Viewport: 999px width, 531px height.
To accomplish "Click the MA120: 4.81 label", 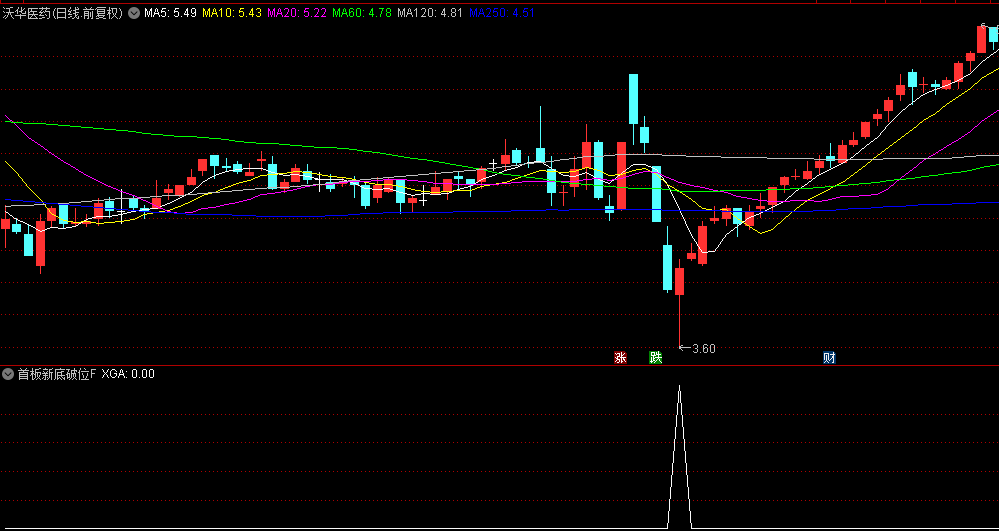I will pyautogui.click(x=429, y=13).
